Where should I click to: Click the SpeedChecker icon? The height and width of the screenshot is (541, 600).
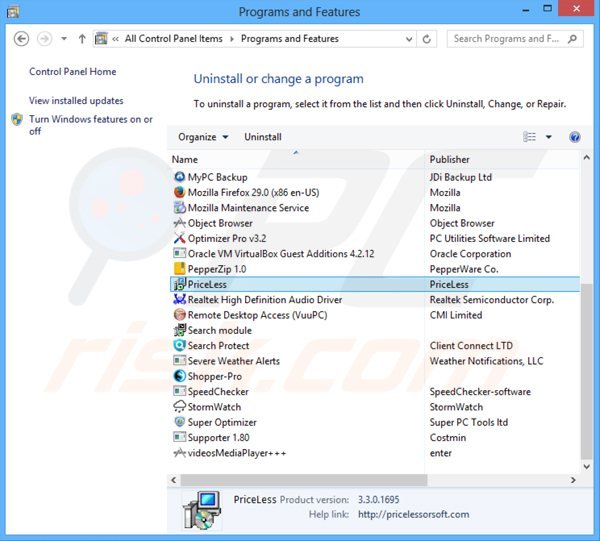coord(179,391)
